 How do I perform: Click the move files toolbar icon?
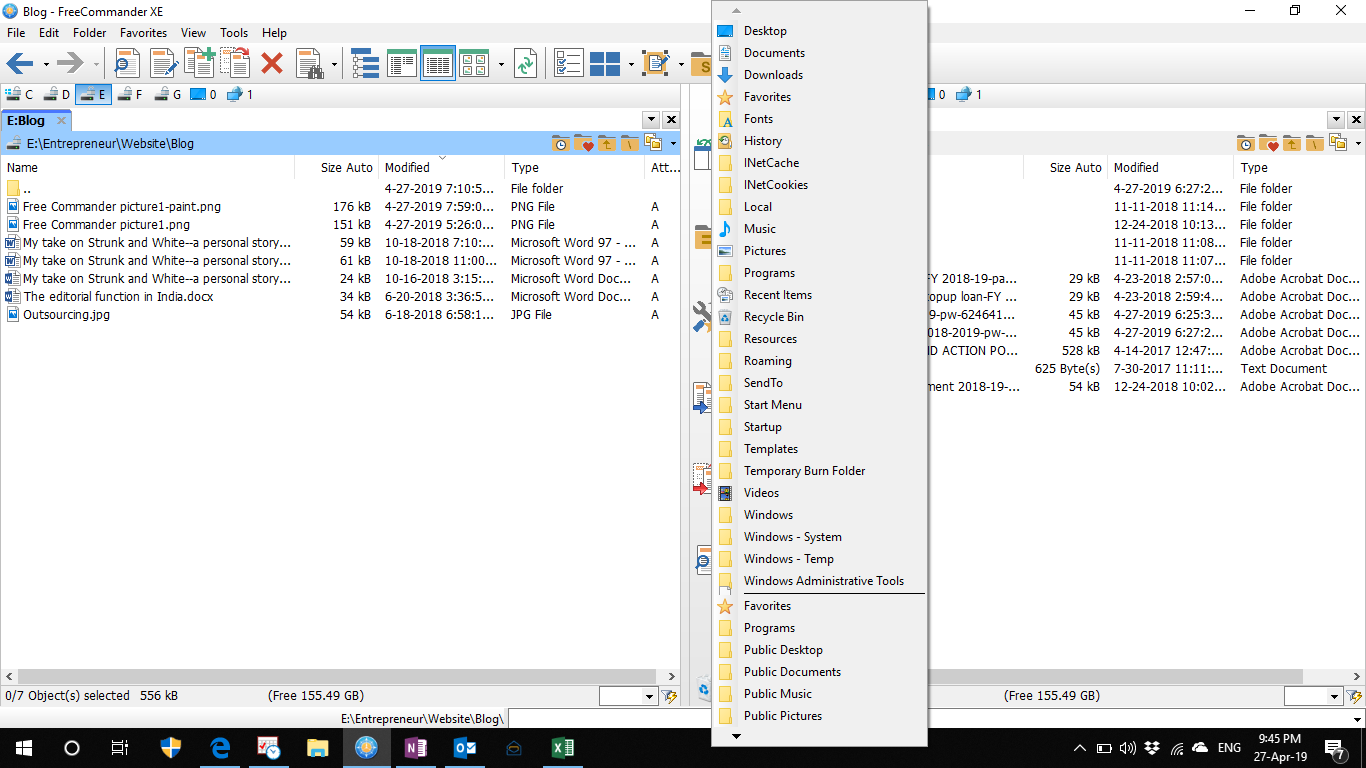click(x=235, y=64)
